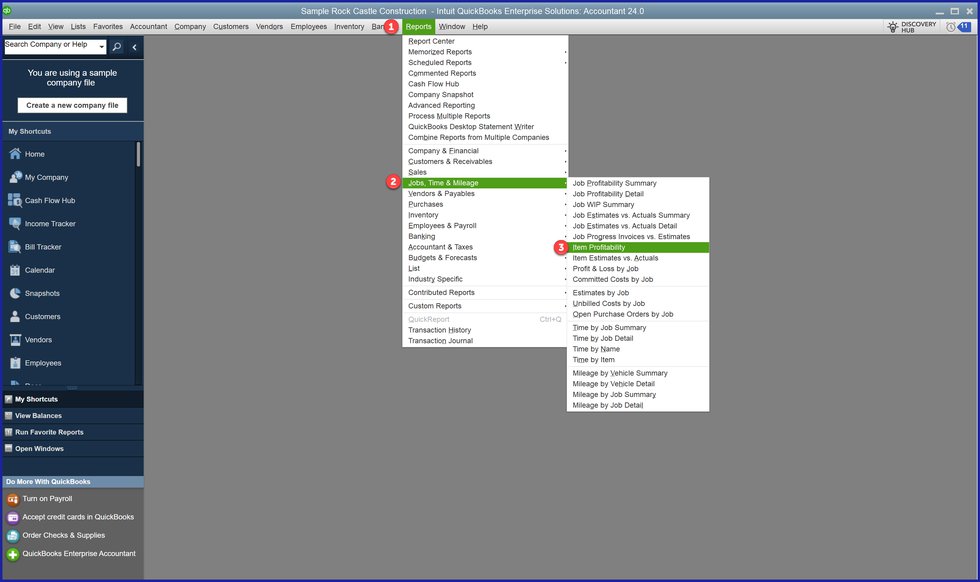
Task: Open the Run Favorite Reports section
Action: click(49, 432)
